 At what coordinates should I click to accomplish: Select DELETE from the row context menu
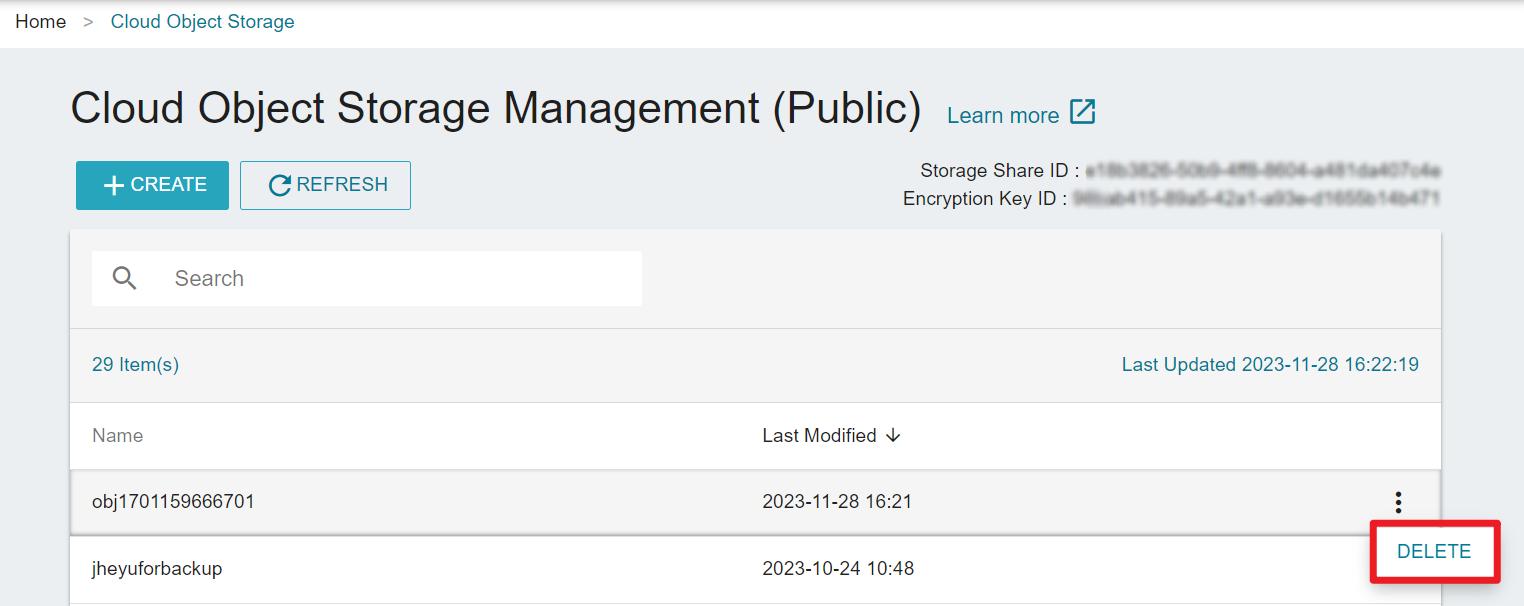1433,552
